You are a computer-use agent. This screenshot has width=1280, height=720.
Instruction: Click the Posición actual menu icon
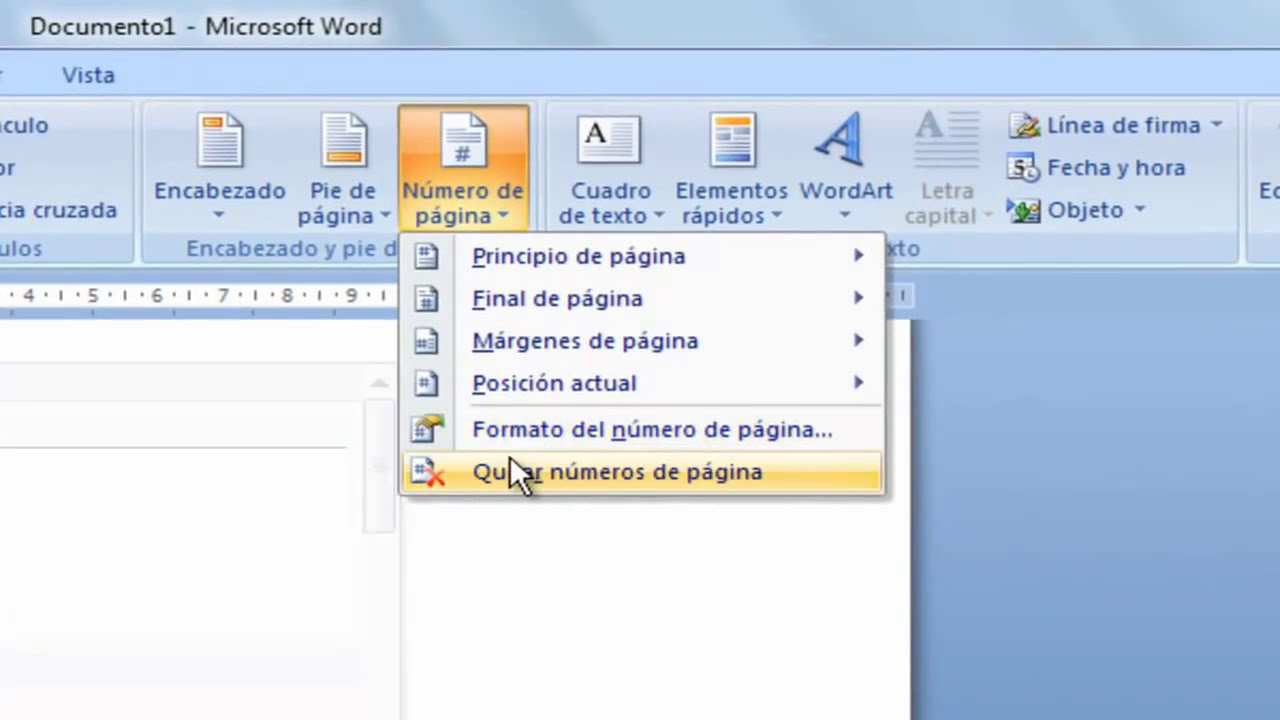pos(427,383)
